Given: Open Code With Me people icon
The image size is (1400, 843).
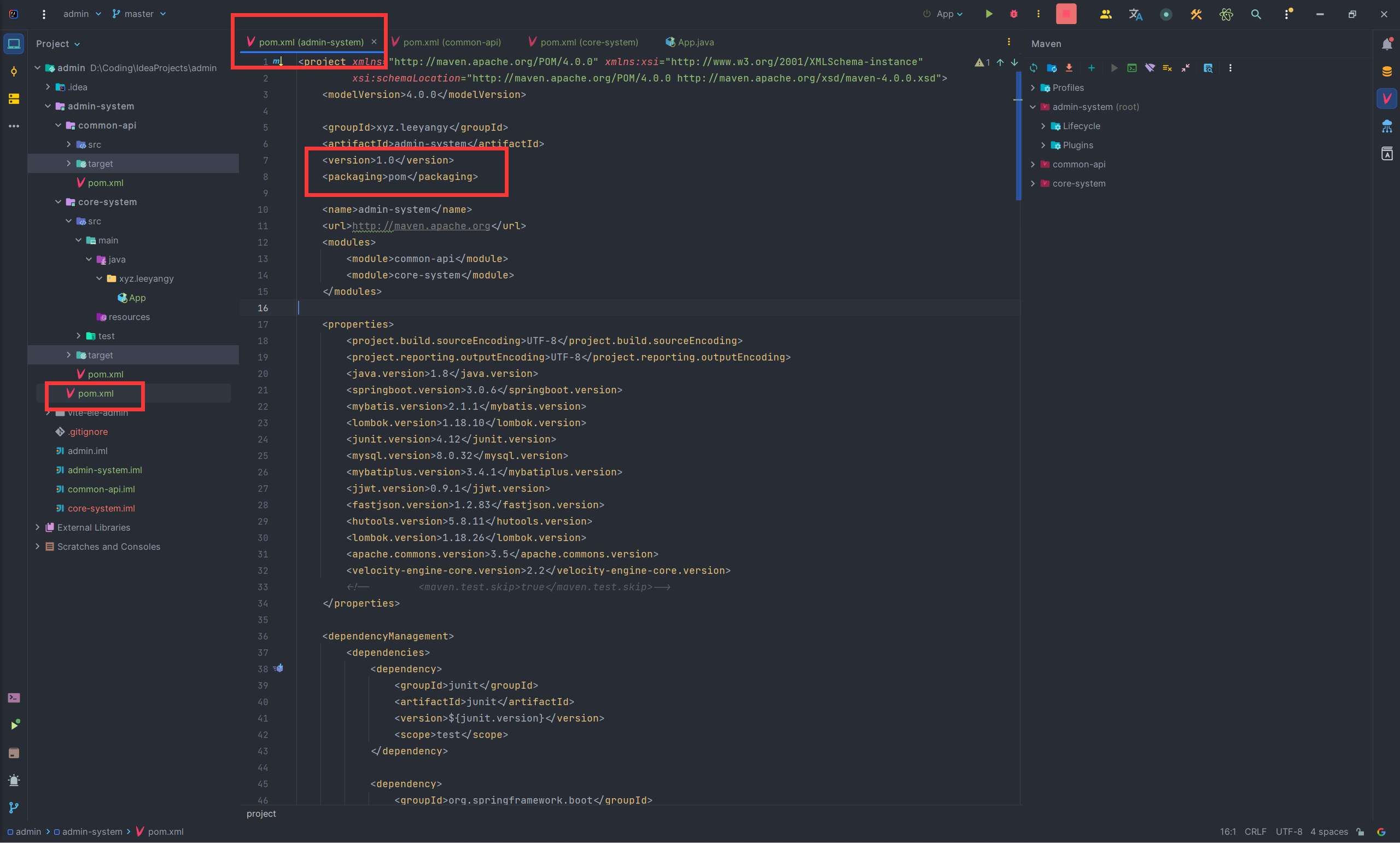Looking at the screenshot, I should pyautogui.click(x=1105, y=14).
